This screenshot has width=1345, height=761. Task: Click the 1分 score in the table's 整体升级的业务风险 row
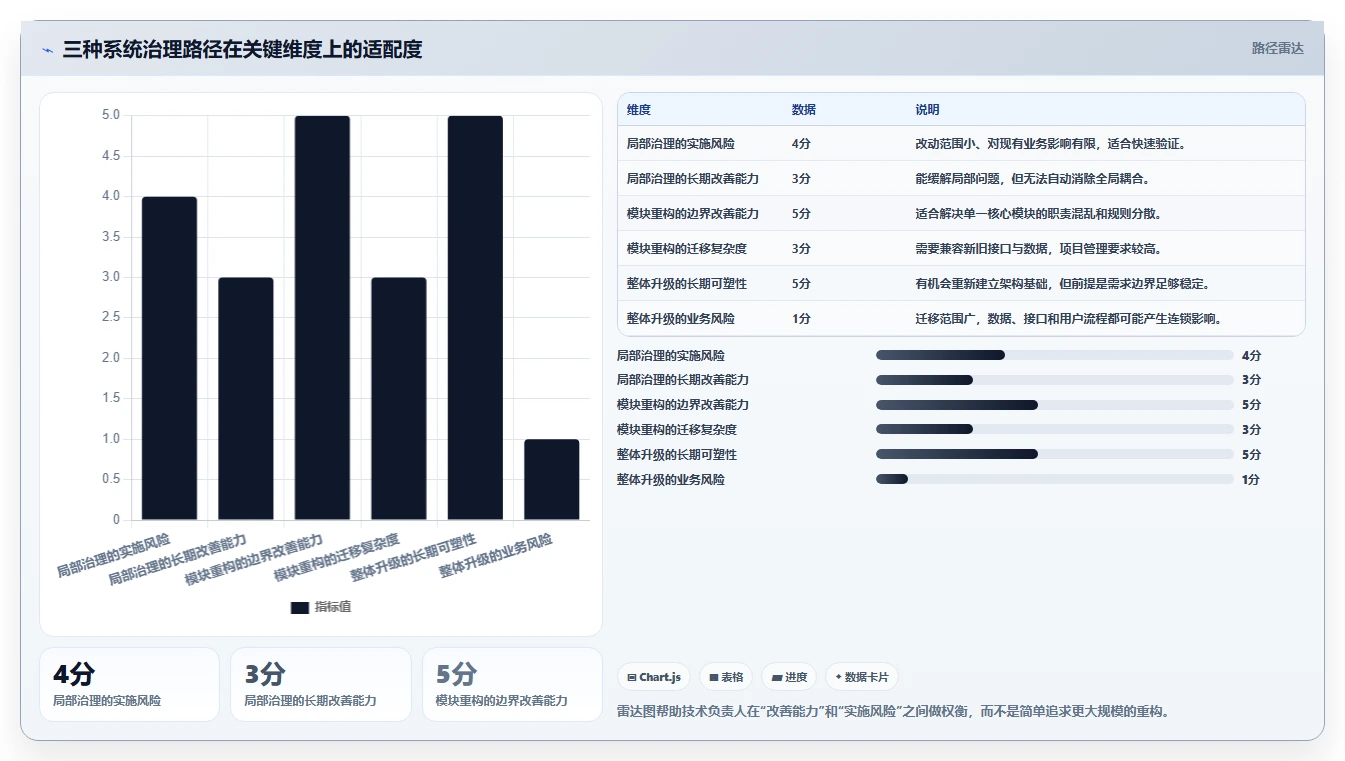point(801,319)
